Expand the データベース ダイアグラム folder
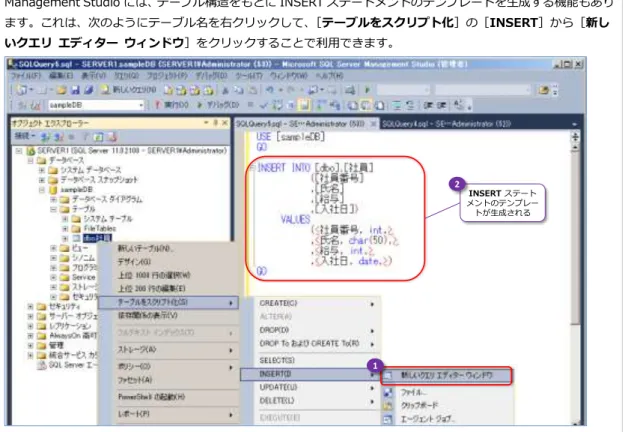This screenshot has width=625, height=432. (53, 199)
